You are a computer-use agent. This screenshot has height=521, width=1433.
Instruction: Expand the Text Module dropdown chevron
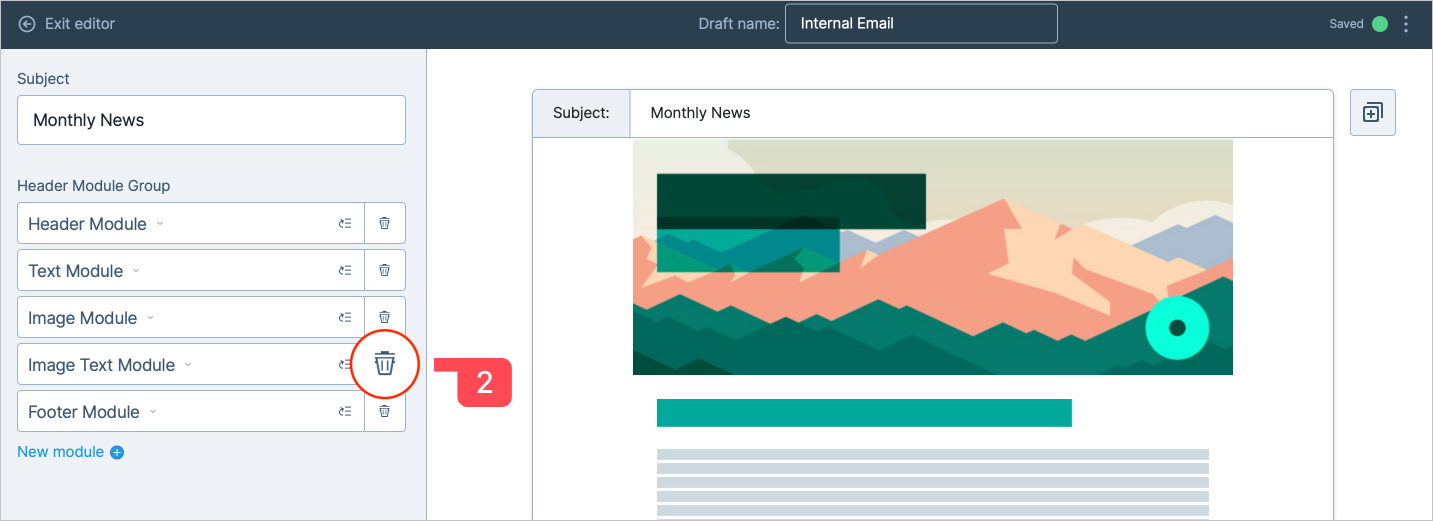[x=136, y=271]
